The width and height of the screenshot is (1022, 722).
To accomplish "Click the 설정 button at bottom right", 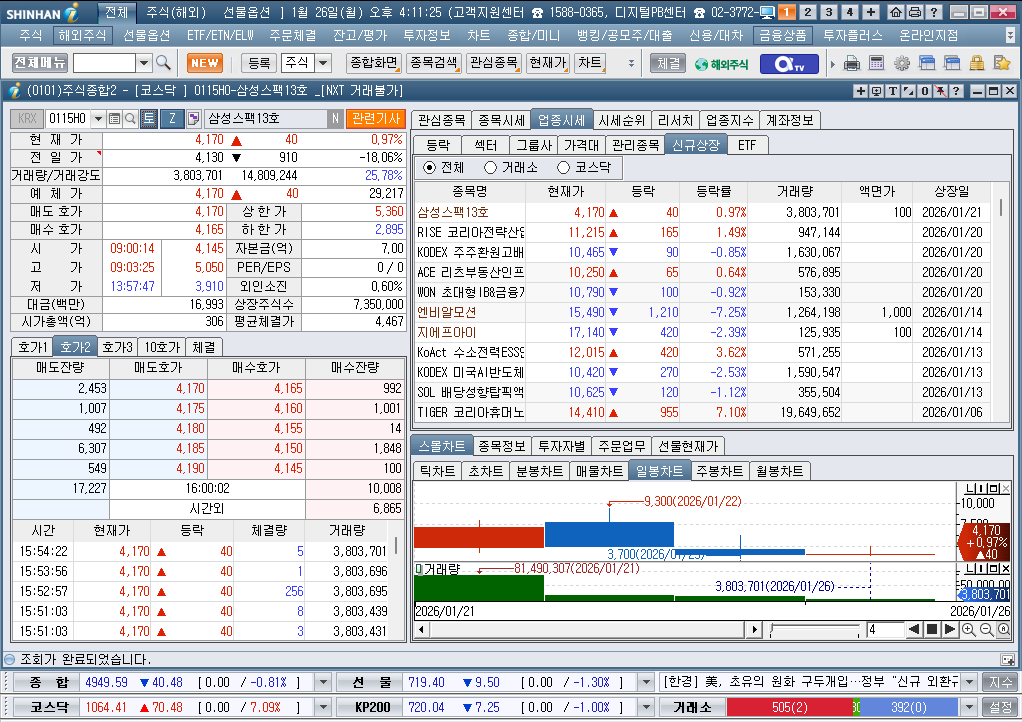I will pyautogui.click(x=1000, y=707).
